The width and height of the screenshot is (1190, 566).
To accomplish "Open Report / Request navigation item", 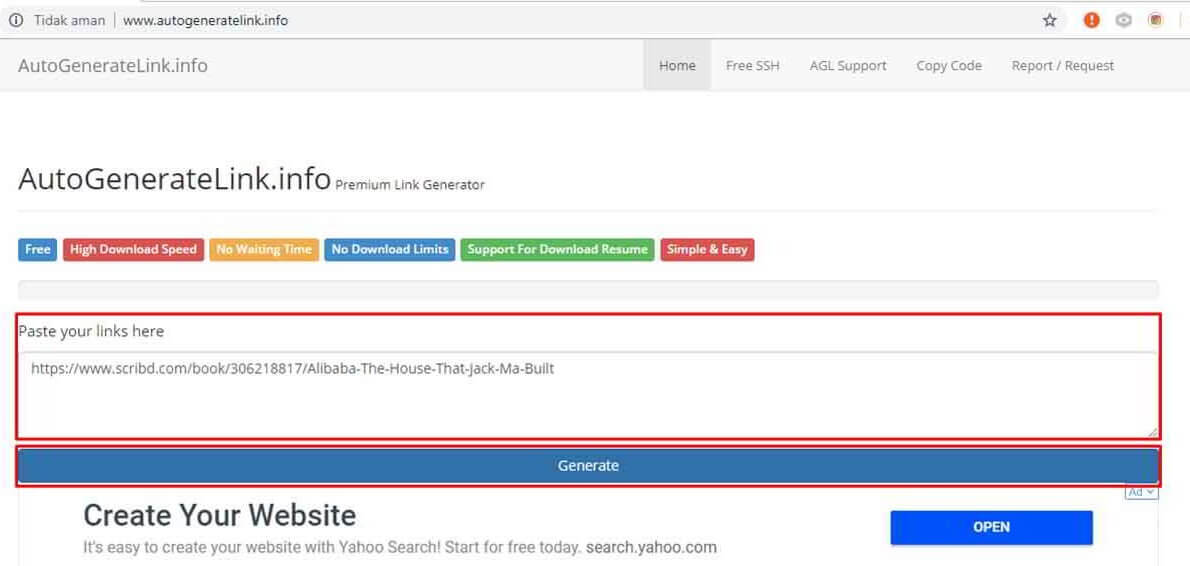I will pos(1062,65).
